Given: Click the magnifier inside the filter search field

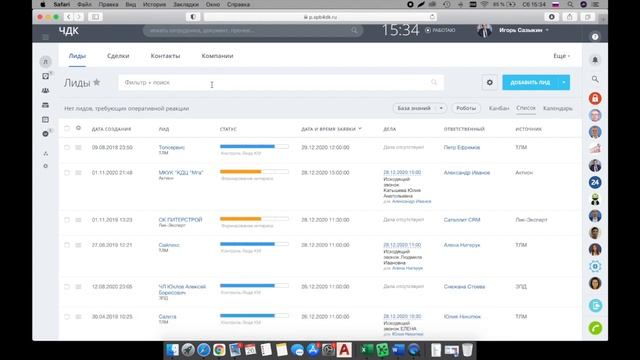Looking at the screenshot, I should click(x=433, y=82).
